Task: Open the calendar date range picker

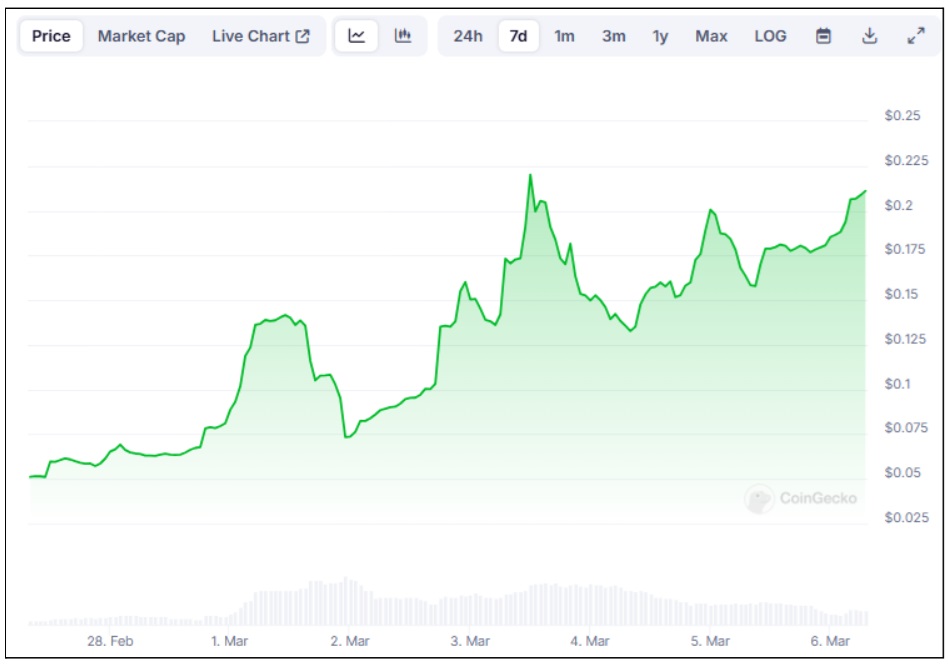Action: point(823,36)
